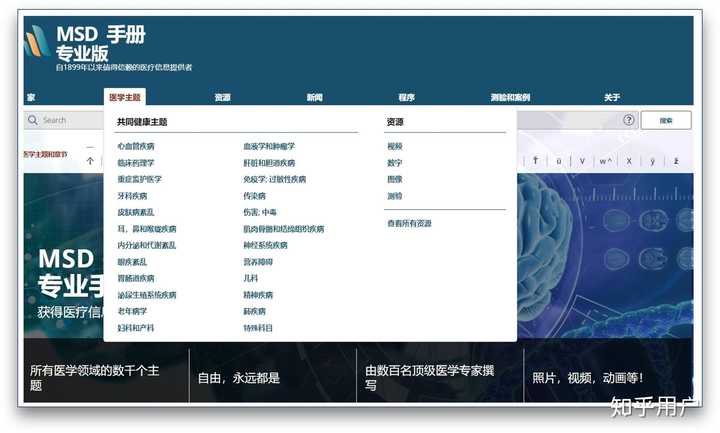Open the 特殊科目 topic link

[x=258, y=328]
